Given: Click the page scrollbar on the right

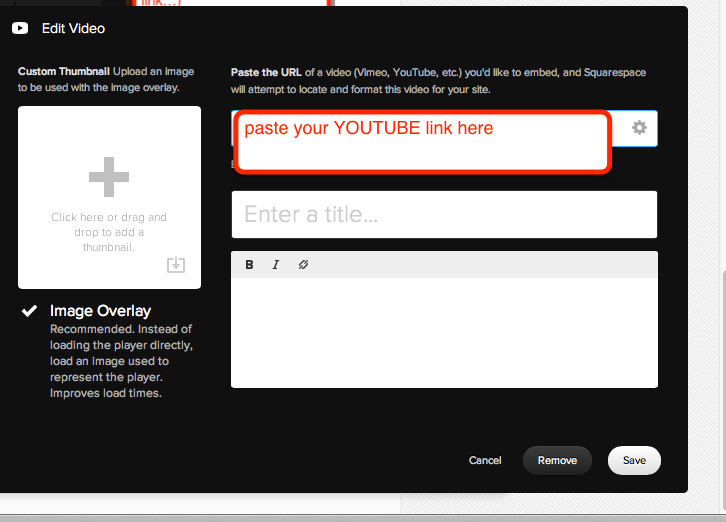Looking at the screenshot, I should (723, 389).
